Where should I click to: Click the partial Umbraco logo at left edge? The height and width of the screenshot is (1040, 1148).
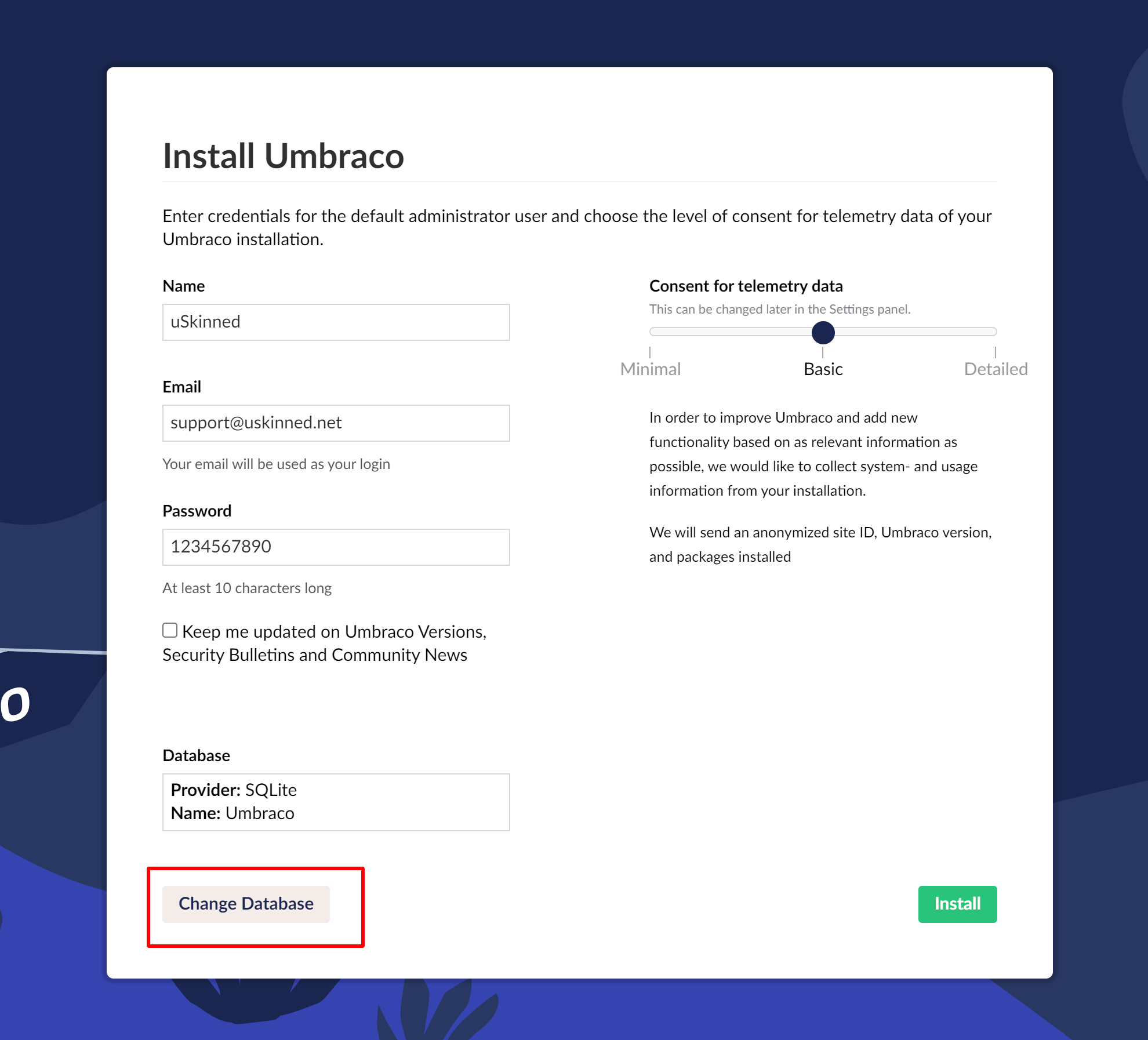(x=15, y=704)
